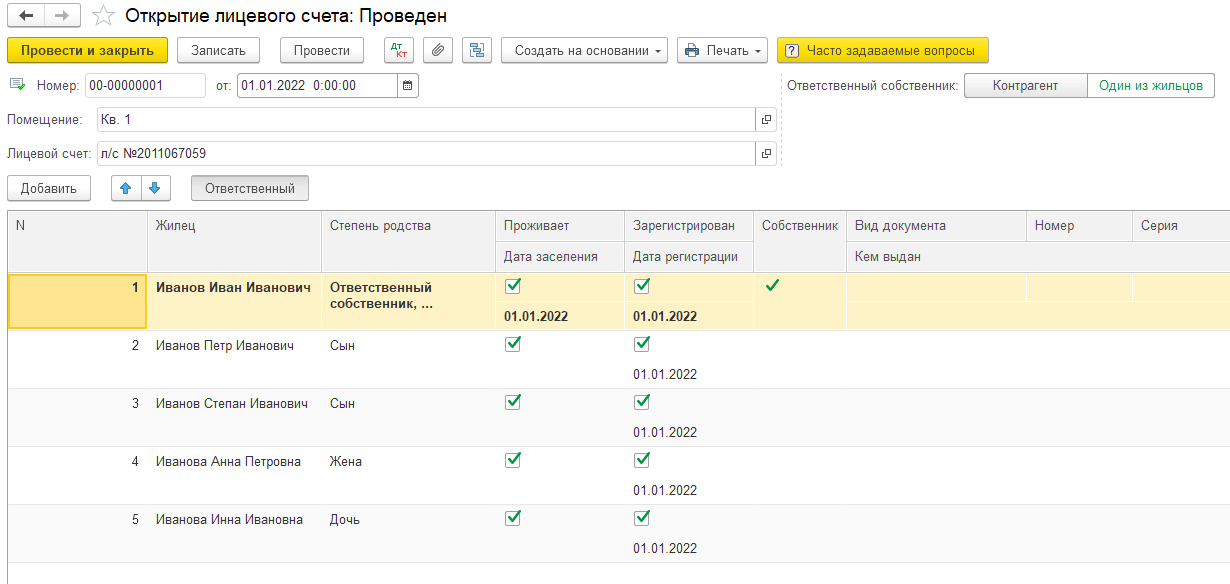Move selected row up

coord(126,188)
